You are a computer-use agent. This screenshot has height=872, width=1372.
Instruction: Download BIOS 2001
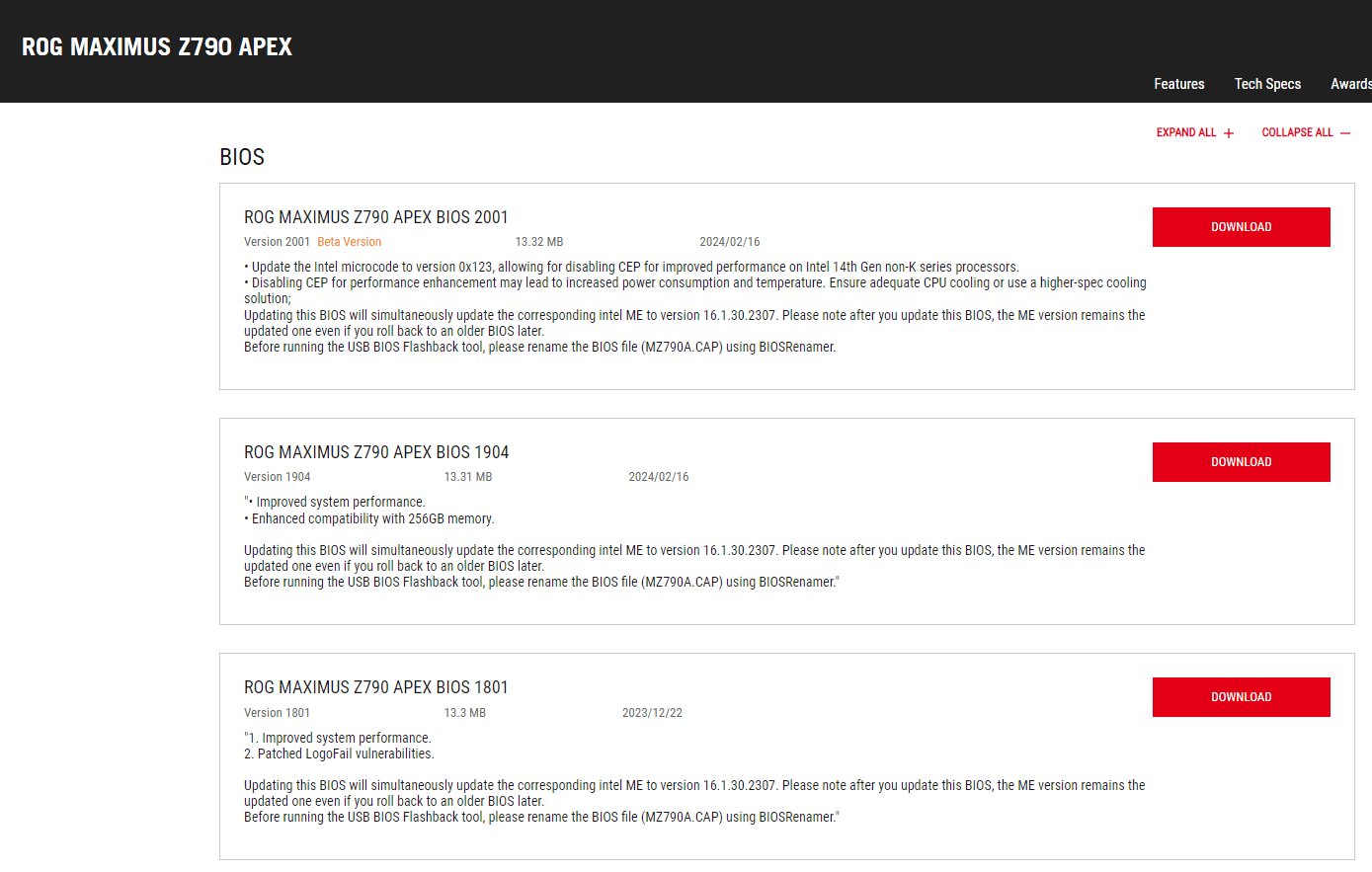[1242, 227]
